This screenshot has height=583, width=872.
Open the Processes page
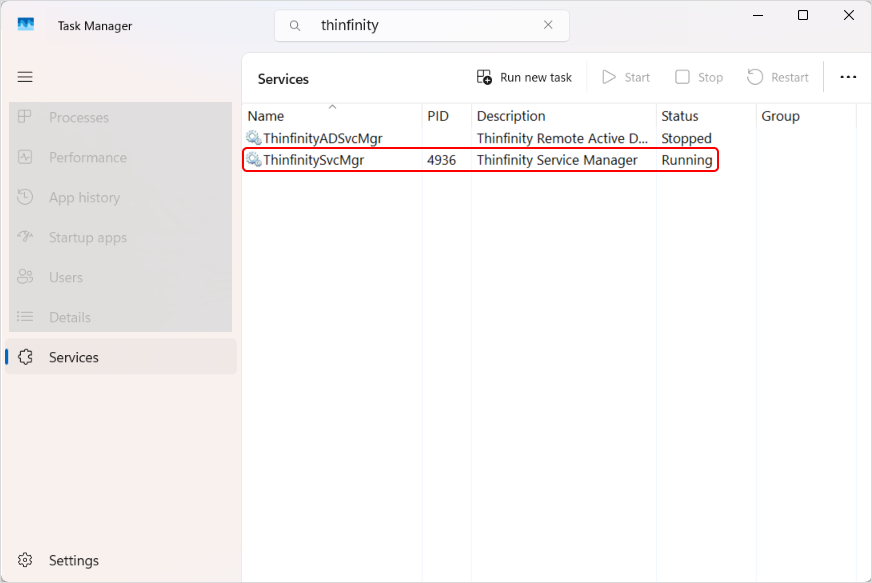(121, 117)
